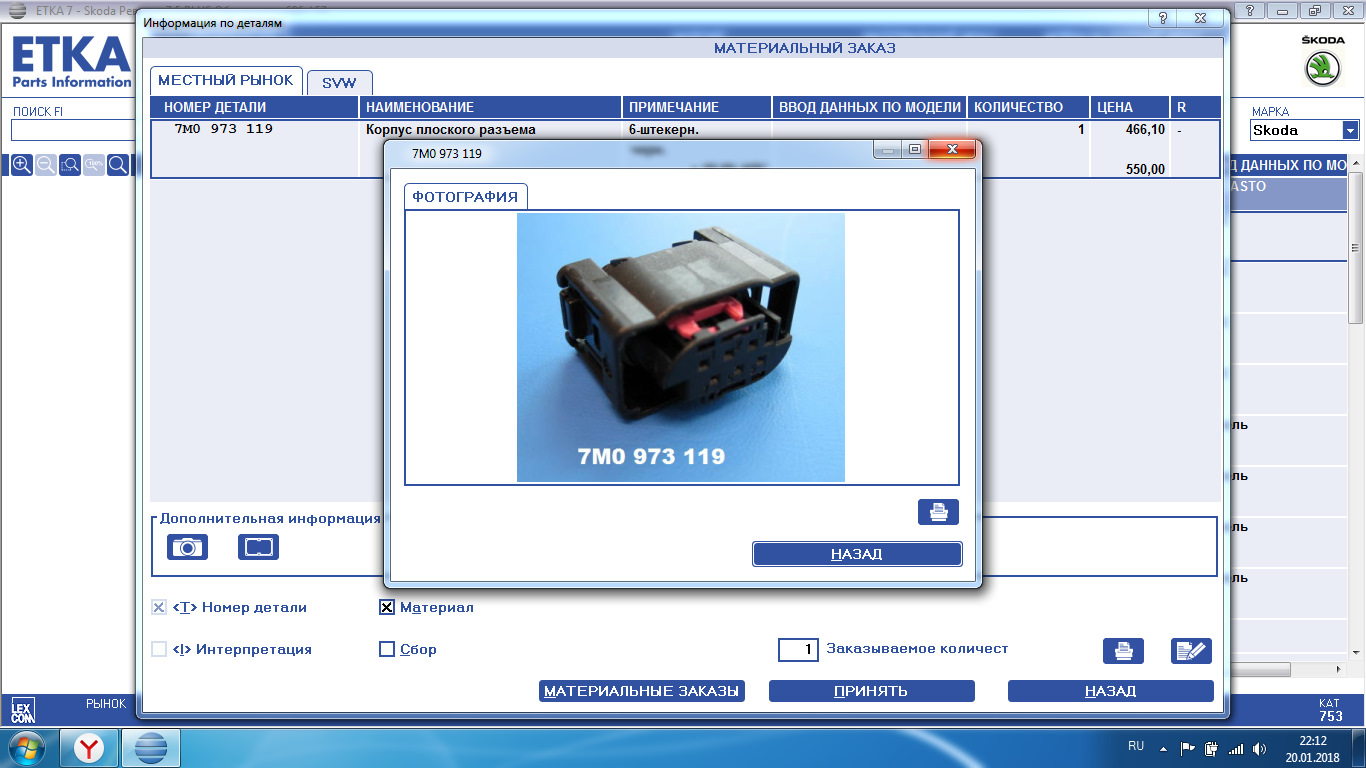Click ВВОД ДАННЫХ ПО МОДЕЛИ column header
This screenshot has width=1366, height=768.
tap(869, 107)
